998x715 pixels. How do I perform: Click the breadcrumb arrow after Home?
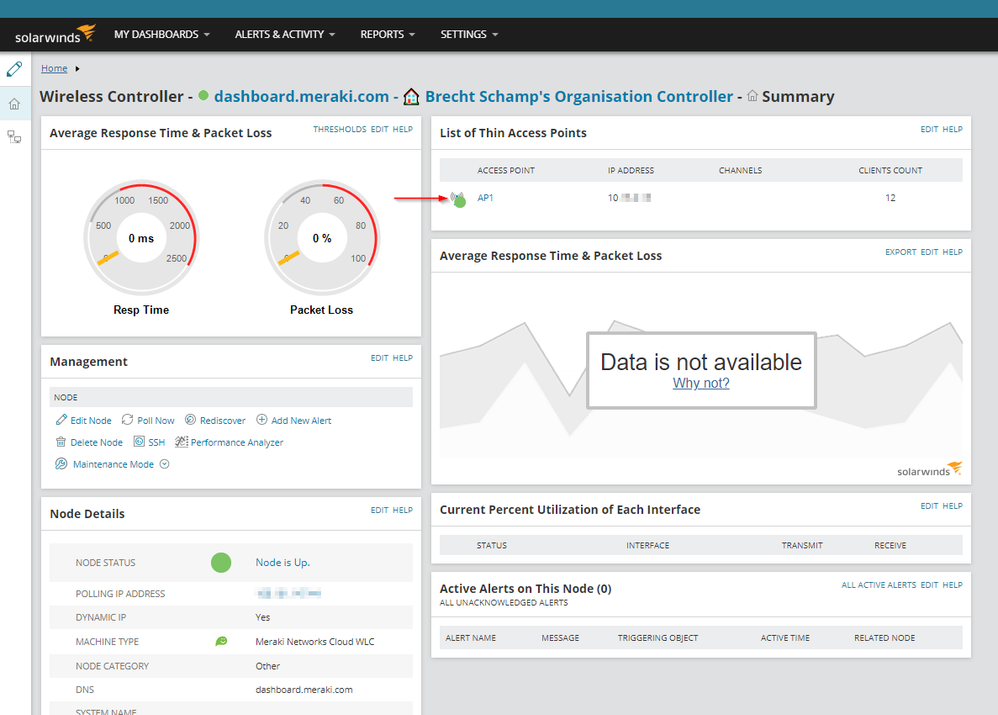tap(77, 69)
